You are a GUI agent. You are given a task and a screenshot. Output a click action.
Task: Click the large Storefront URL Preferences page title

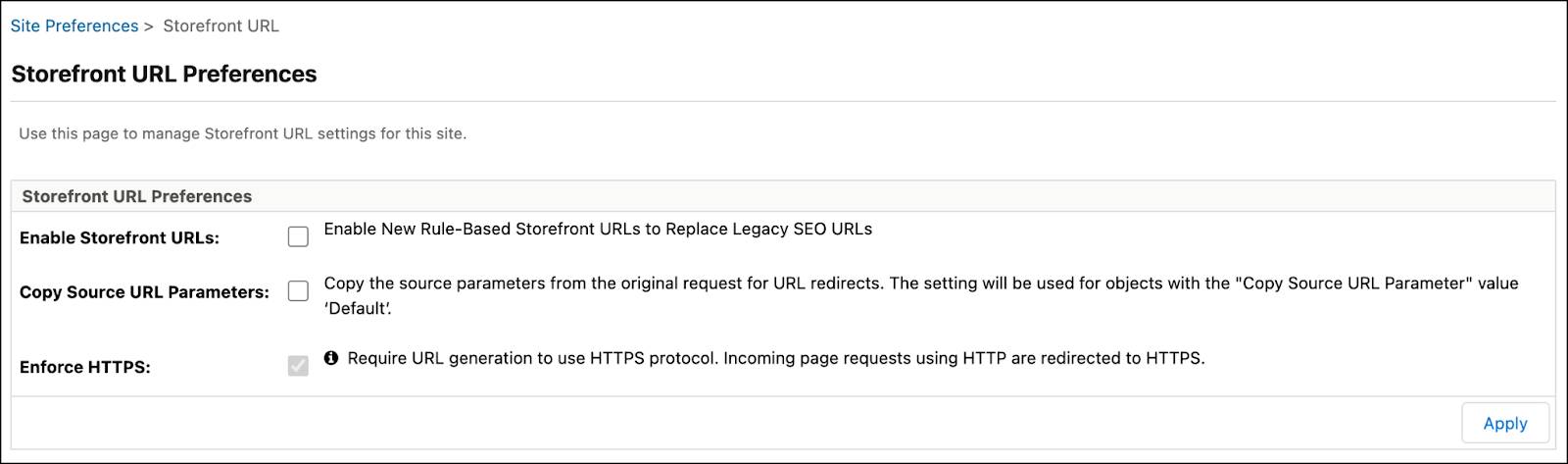coord(164,74)
